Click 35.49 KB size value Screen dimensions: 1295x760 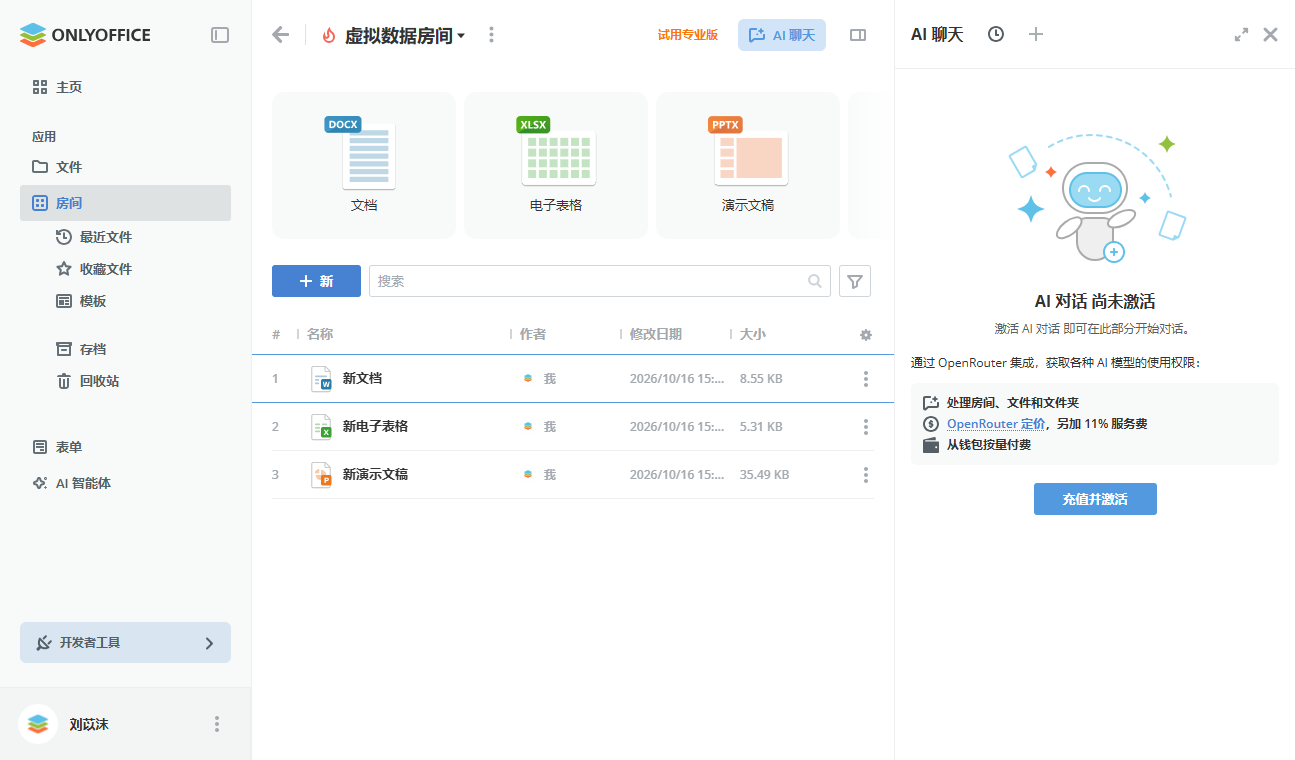pos(764,475)
